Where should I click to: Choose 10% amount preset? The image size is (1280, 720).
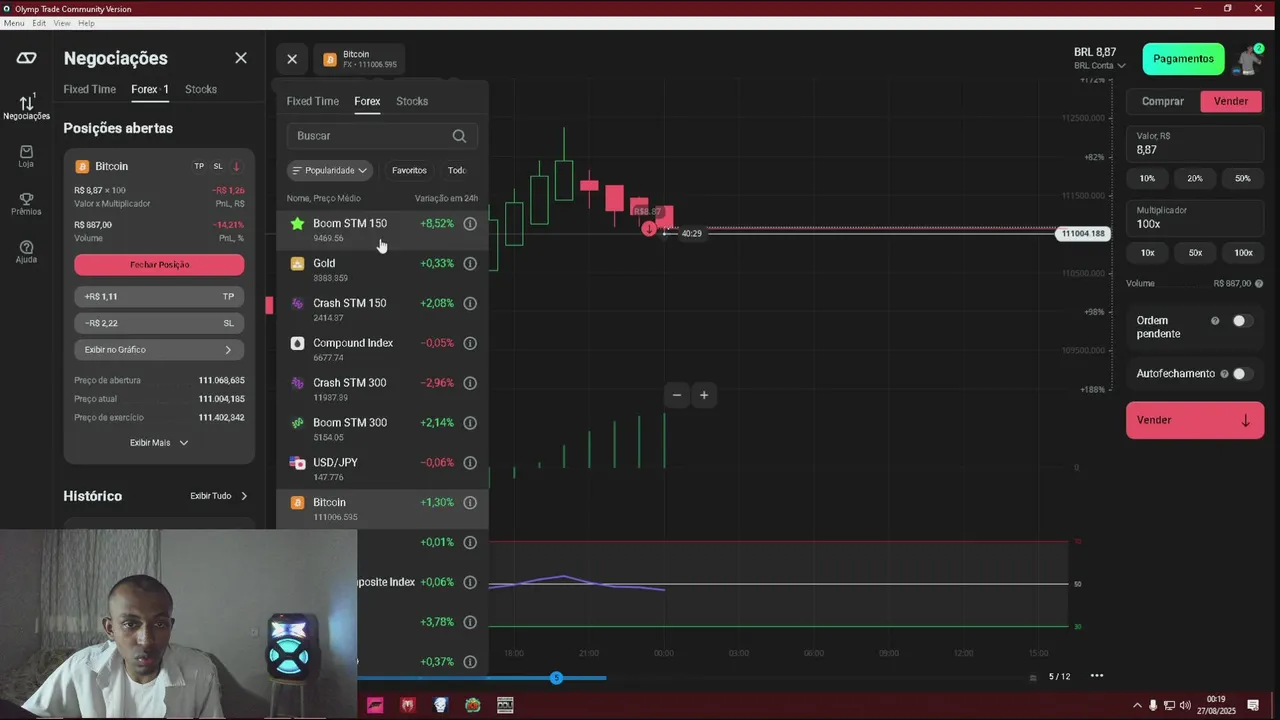click(1148, 179)
